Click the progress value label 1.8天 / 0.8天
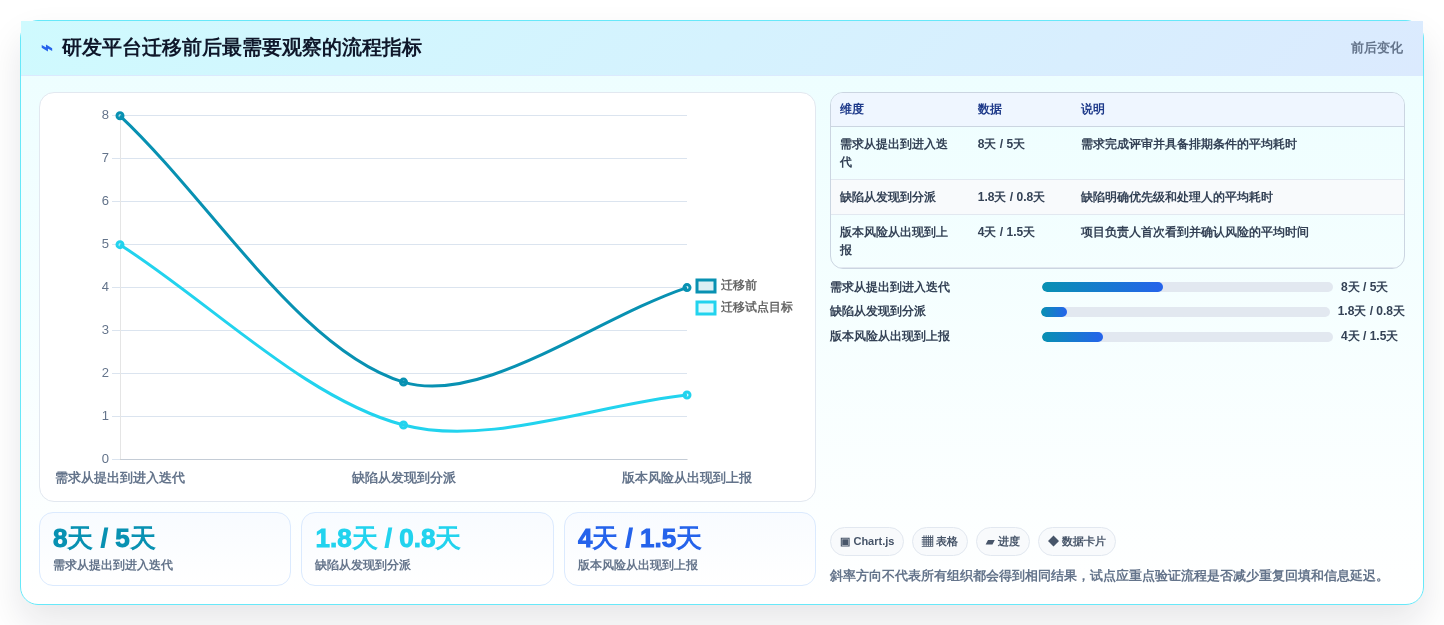This screenshot has width=1444, height=625. (1371, 312)
